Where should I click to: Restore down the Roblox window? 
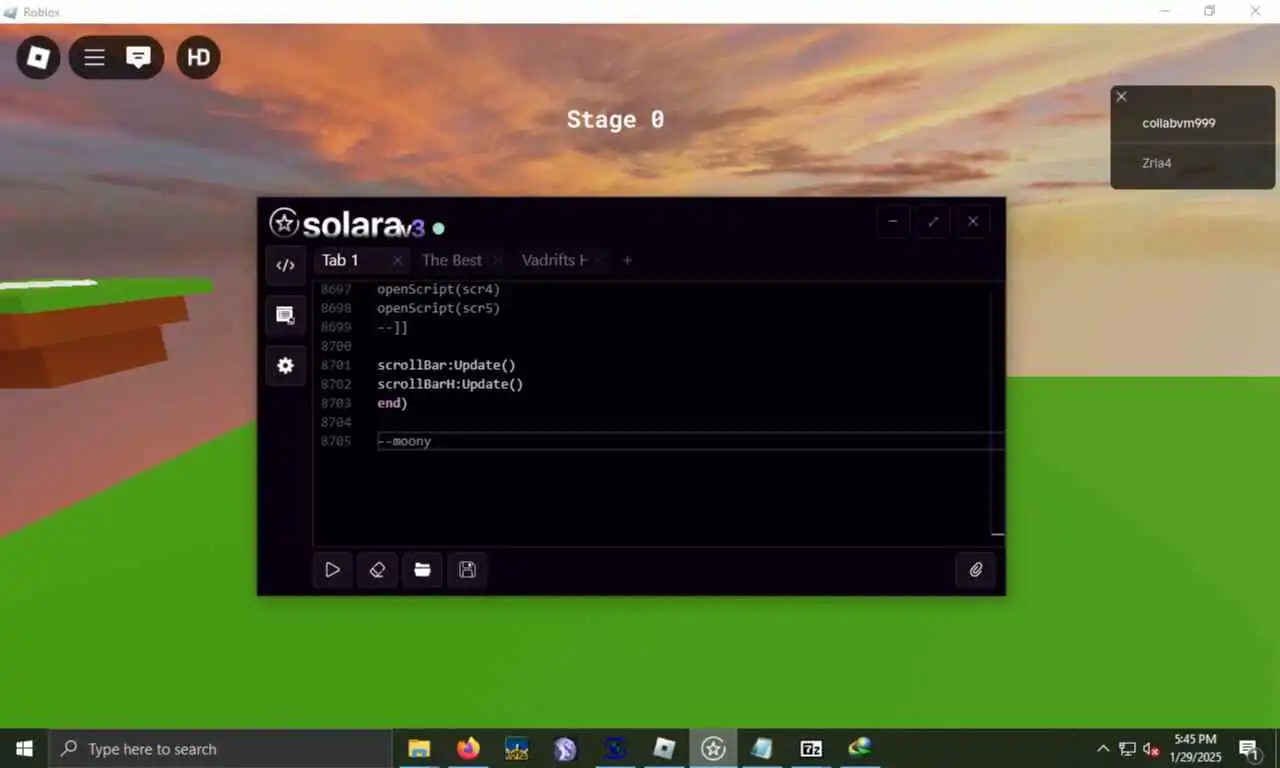click(1209, 11)
